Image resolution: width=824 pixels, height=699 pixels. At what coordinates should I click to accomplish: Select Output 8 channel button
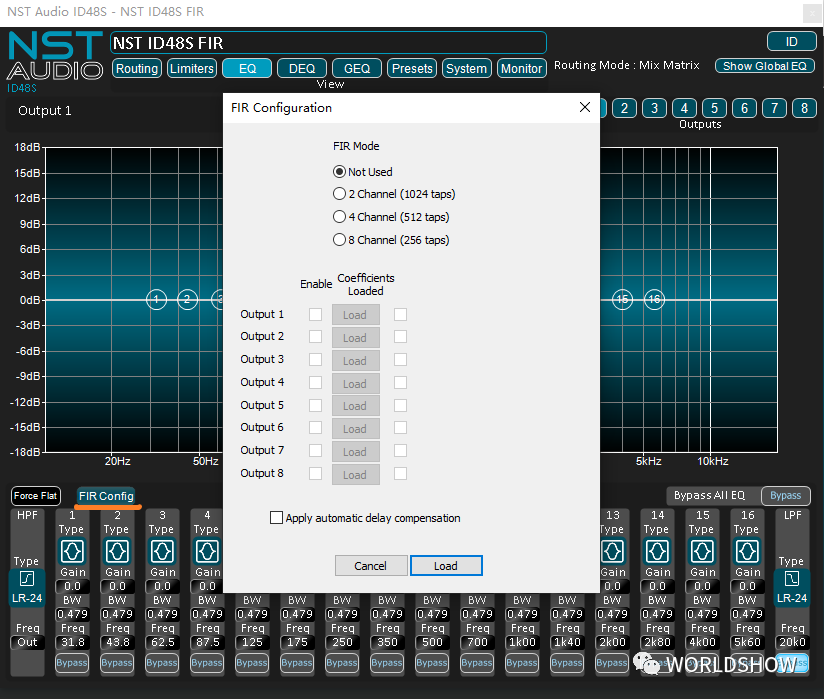804,108
